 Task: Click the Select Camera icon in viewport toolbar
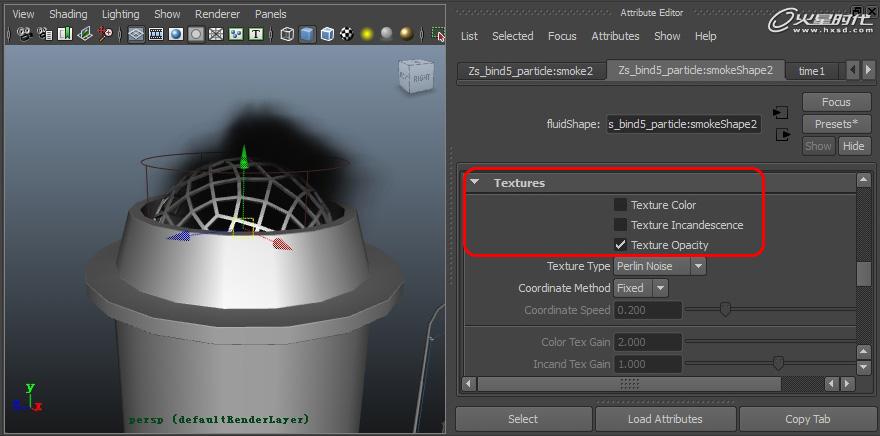[24, 34]
